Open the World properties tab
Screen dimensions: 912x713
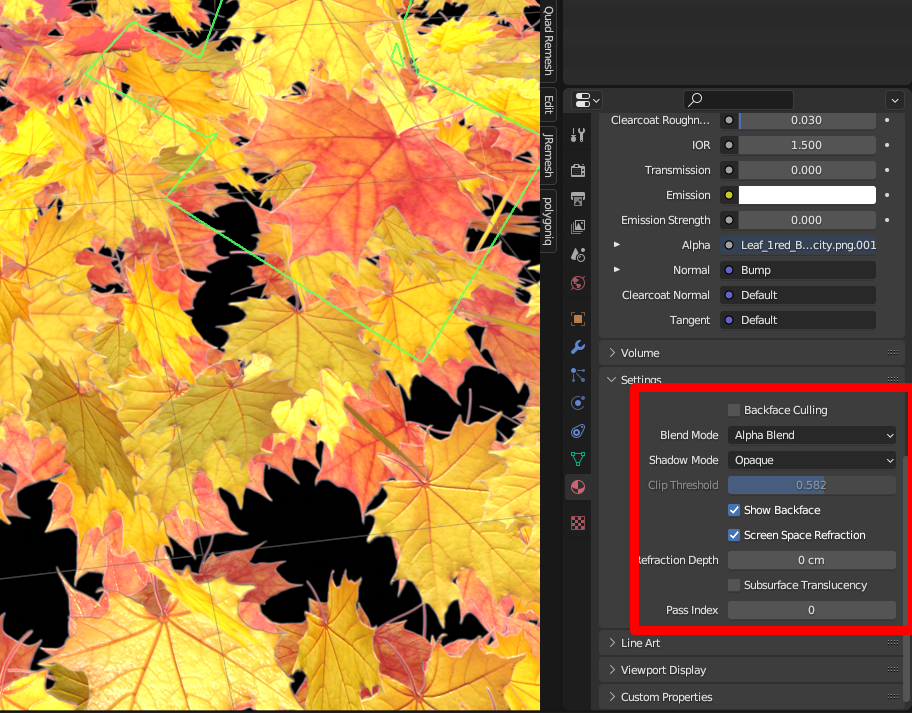577,283
